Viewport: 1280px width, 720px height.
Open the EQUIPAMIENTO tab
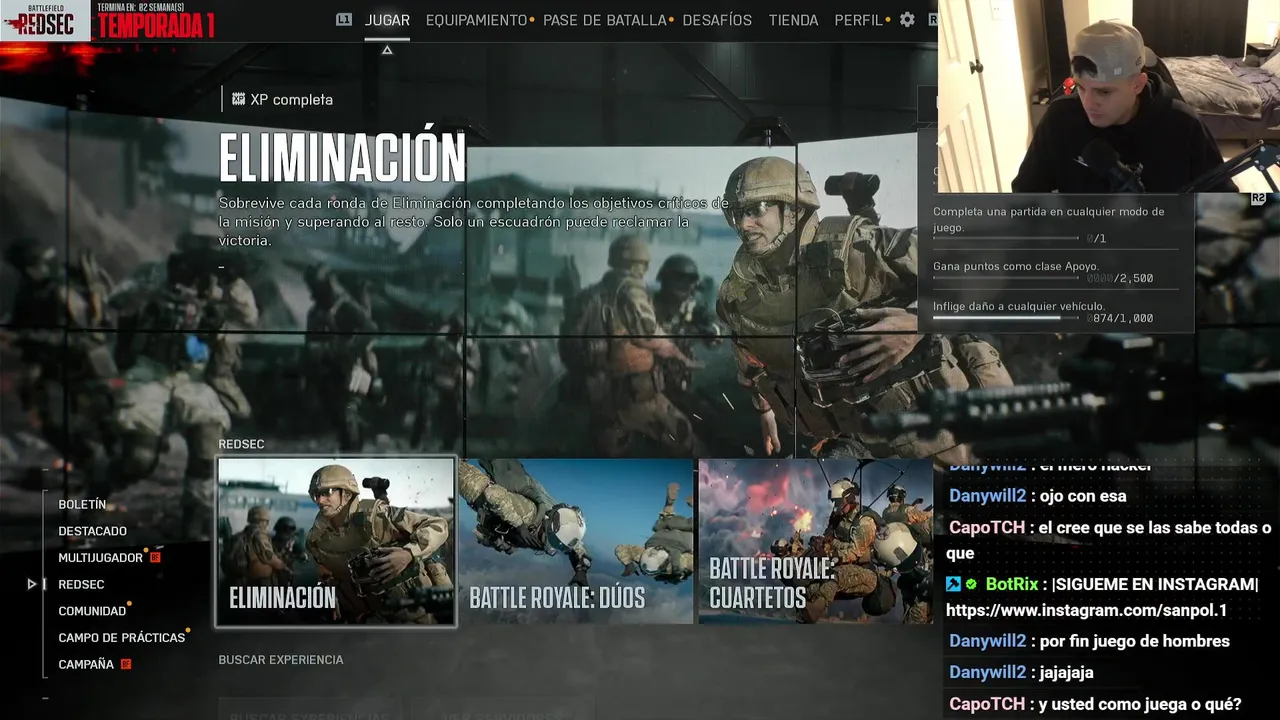tap(476, 20)
